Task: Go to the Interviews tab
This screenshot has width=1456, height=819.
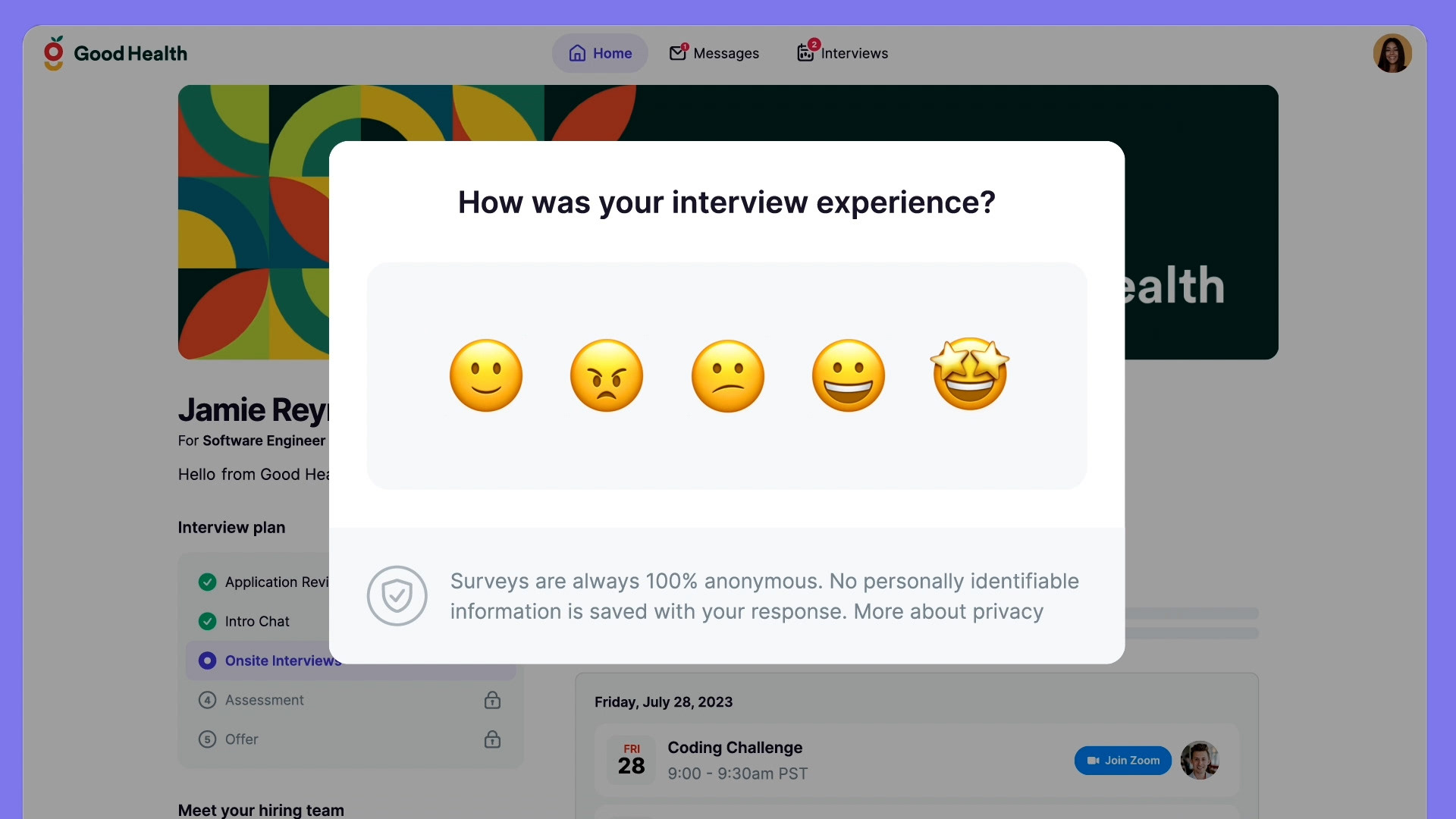Action: click(854, 53)
